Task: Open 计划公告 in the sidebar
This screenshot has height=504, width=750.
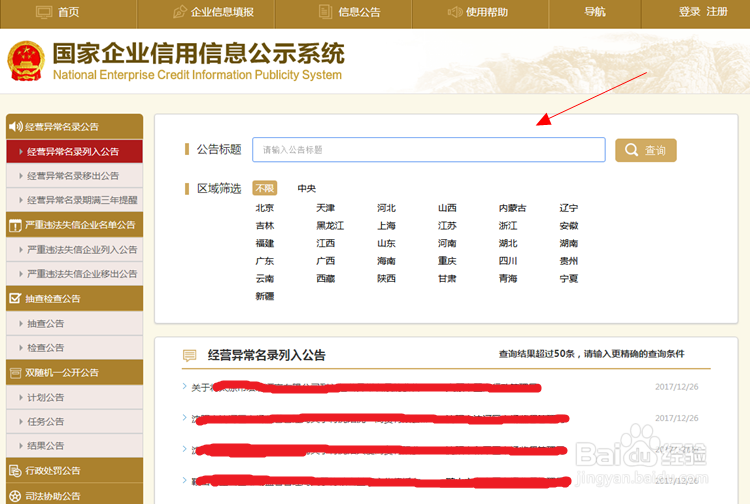Action: (x=75, y=397)
